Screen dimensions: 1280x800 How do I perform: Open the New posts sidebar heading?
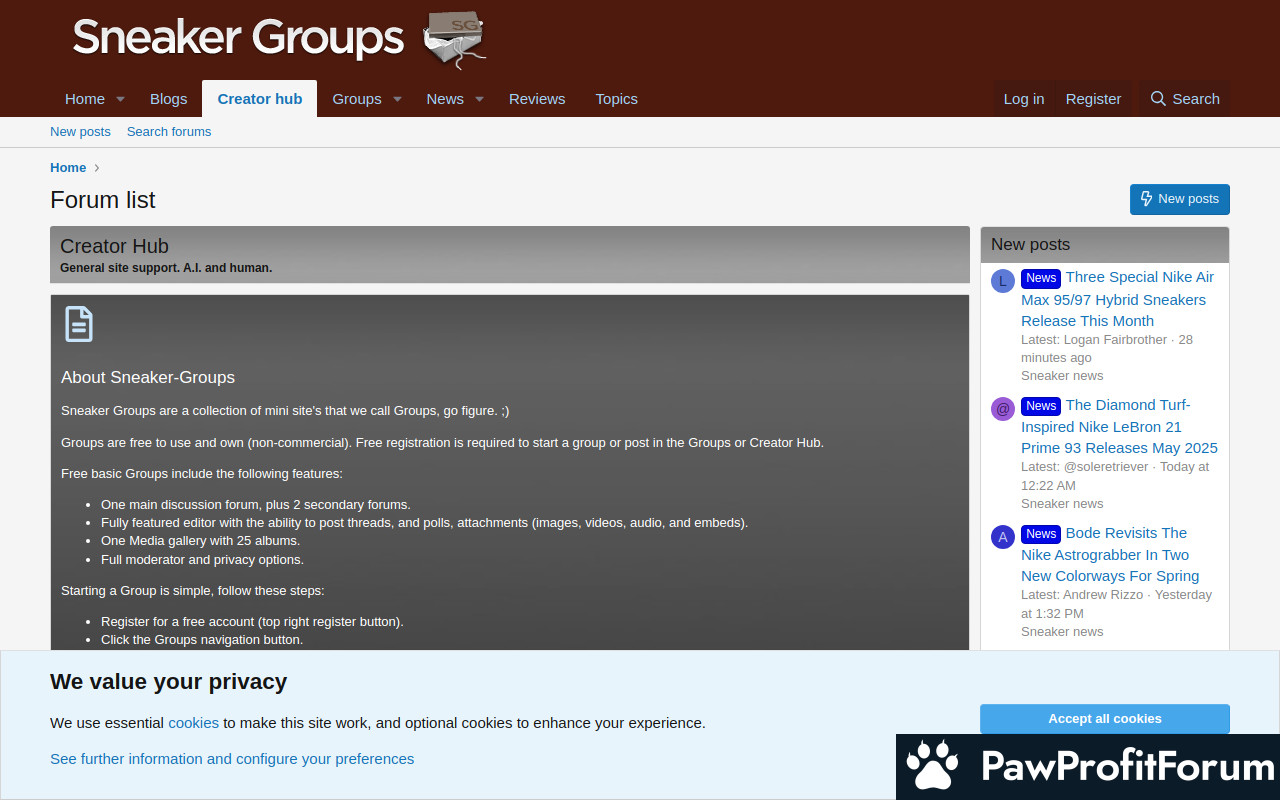pos(1030,244)
